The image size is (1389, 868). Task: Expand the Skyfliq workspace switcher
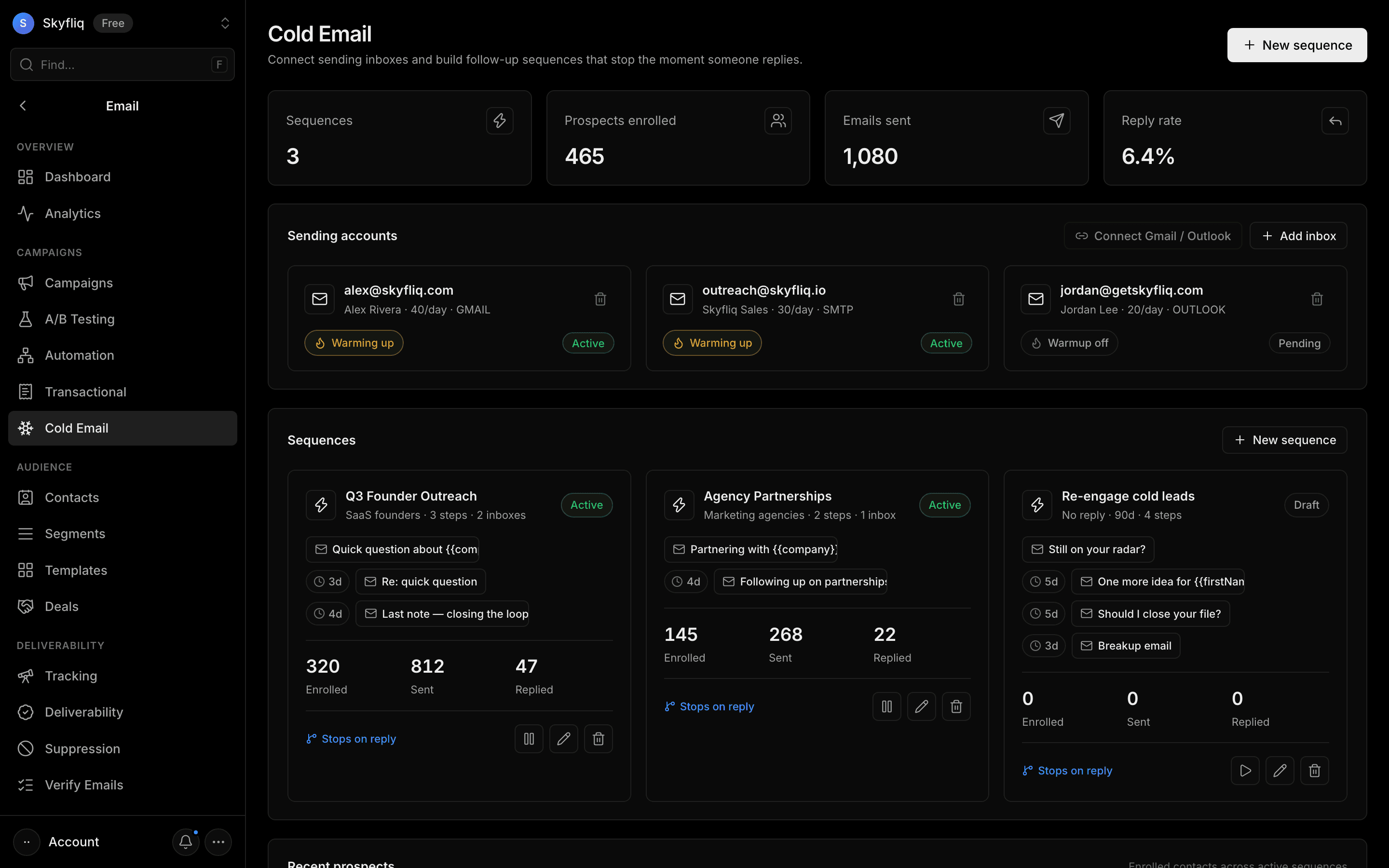pyautogui.click(x=225, y=23)
